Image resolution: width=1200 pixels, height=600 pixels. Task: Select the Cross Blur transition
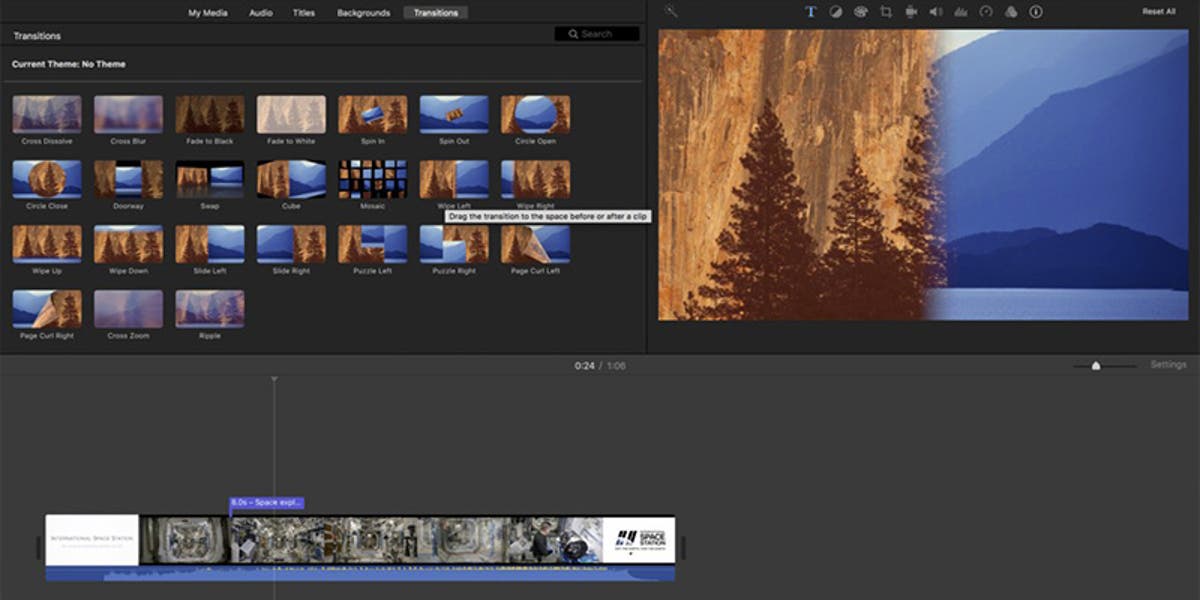click(x=128, y=120)
